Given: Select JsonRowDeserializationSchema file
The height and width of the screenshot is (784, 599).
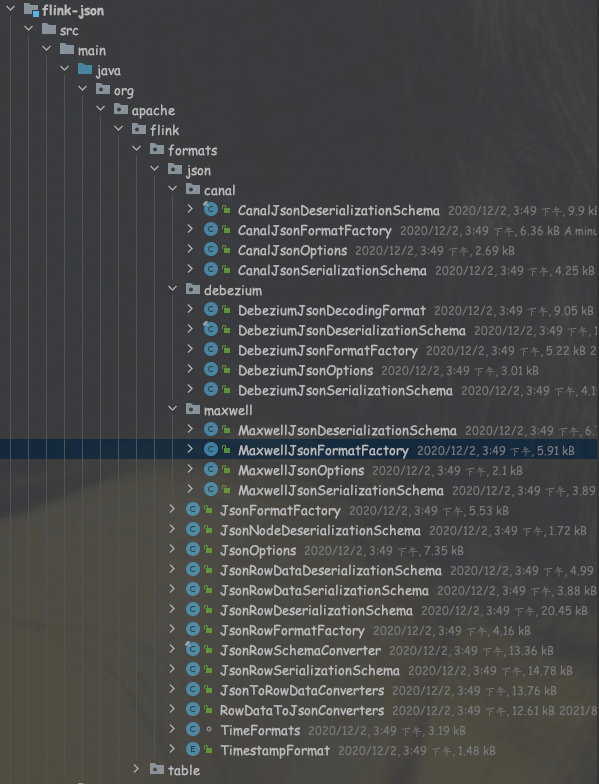Looking at the screenshot, I should pos(316,610).
